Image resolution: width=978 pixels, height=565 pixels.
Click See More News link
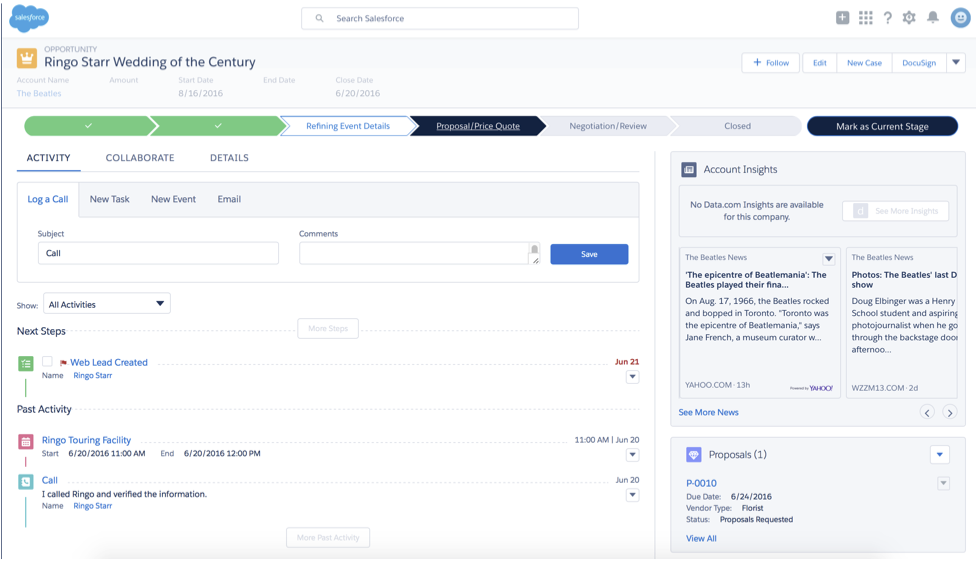point(708,412)
